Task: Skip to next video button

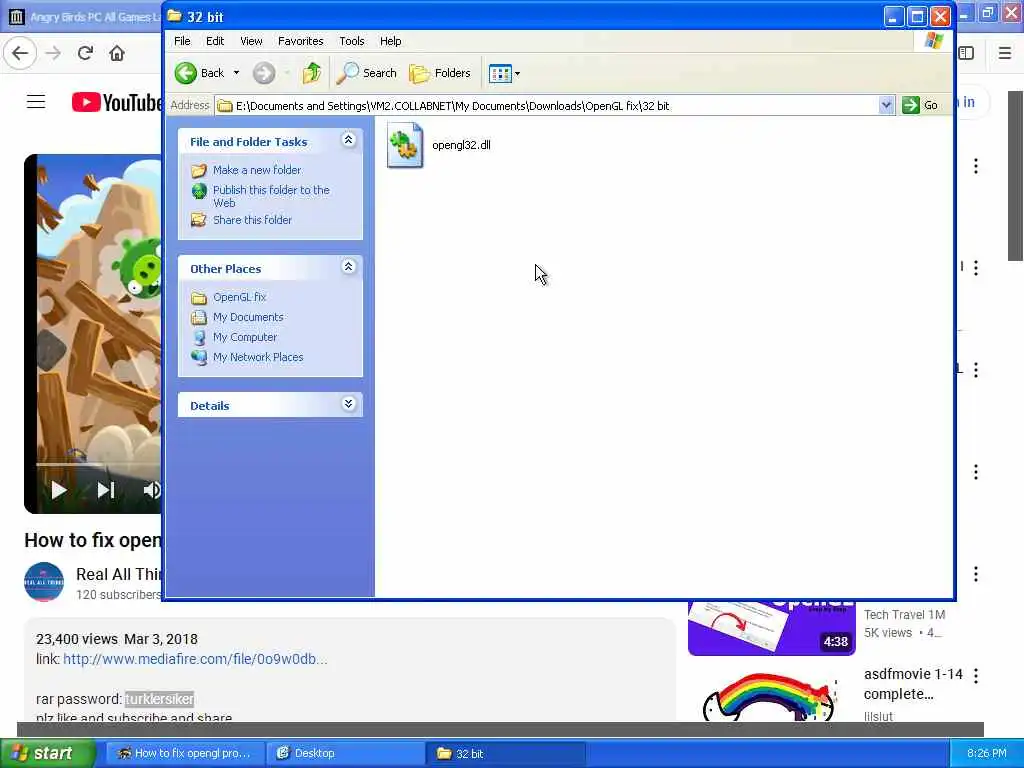Action: click(106, 490)
